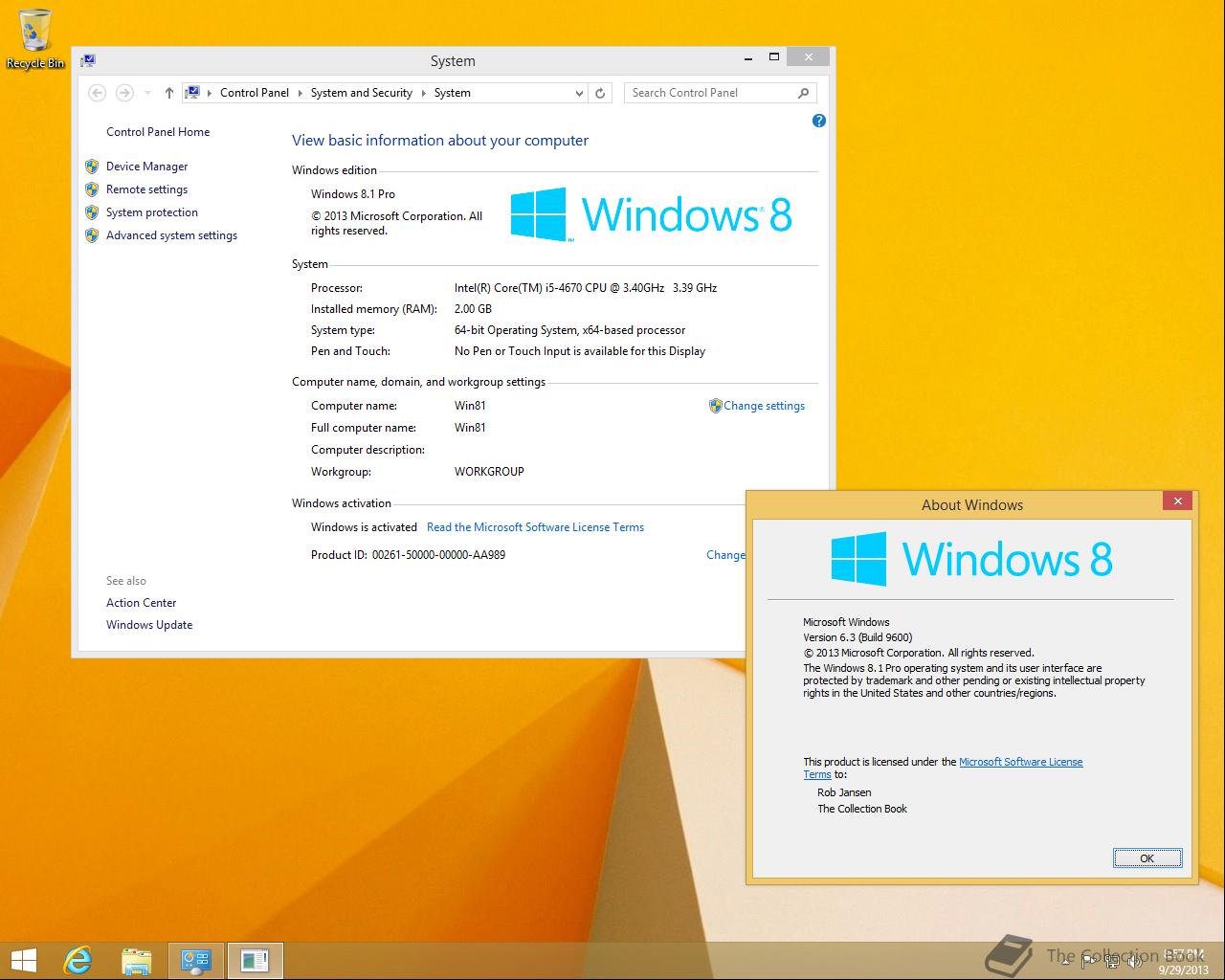Click Windows 8.1 Pro edition text
Image resolution: width=1225 pixels, height=980 pixels.
[x=353, y=194]
